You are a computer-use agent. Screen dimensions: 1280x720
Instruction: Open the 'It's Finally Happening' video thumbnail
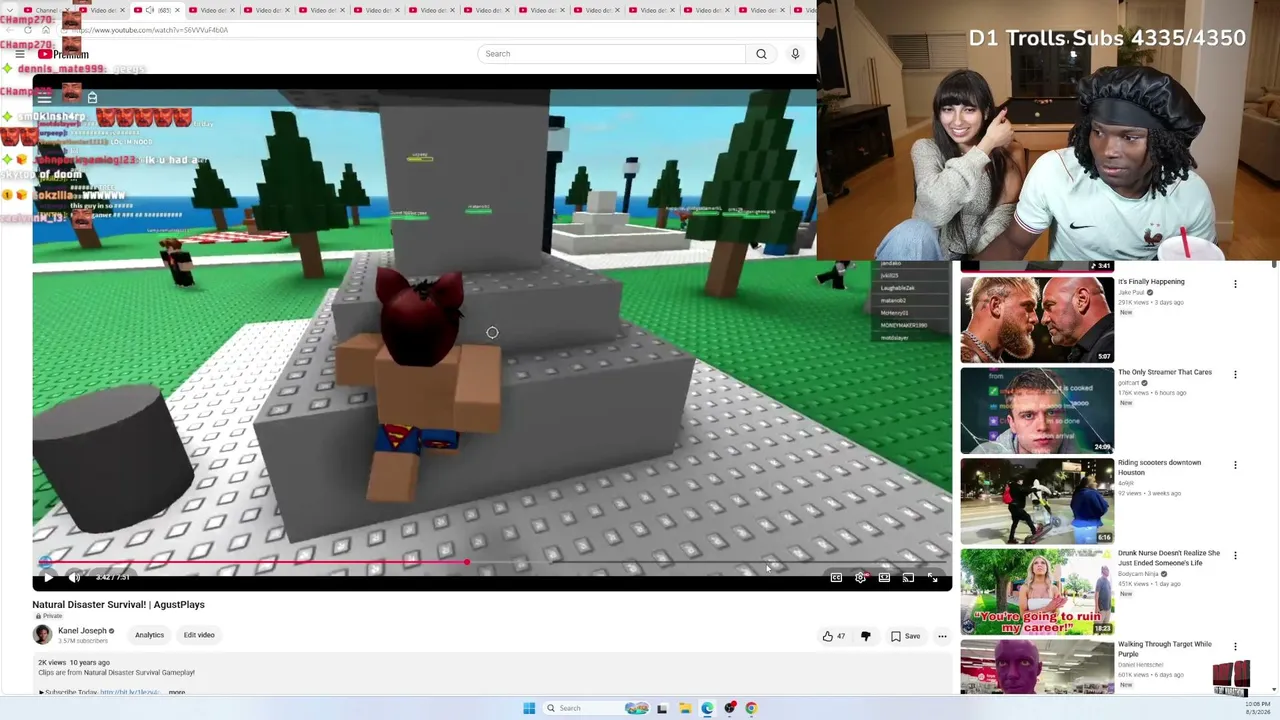[x=1037, y=320]
